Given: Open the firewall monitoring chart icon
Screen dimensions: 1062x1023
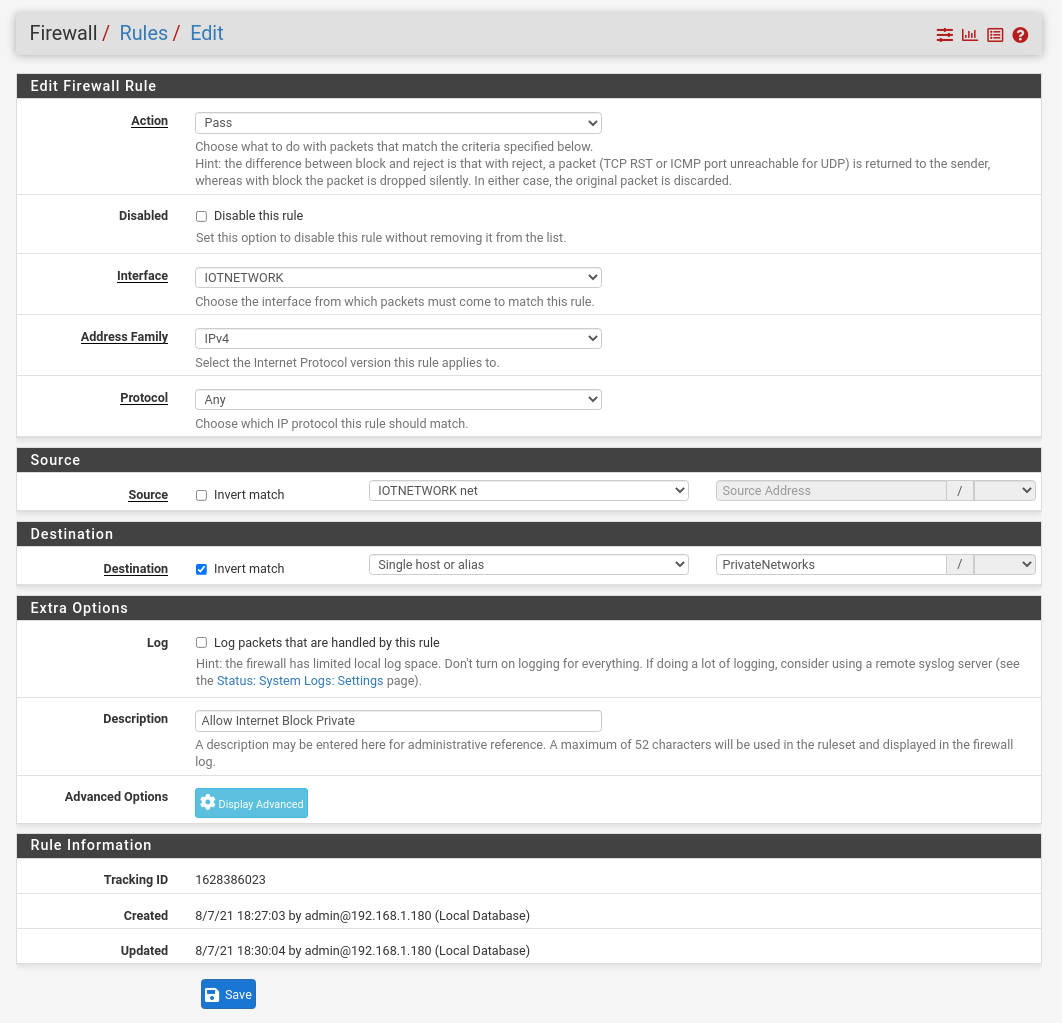Looking at the screenshot, I should tap(969, 34).
